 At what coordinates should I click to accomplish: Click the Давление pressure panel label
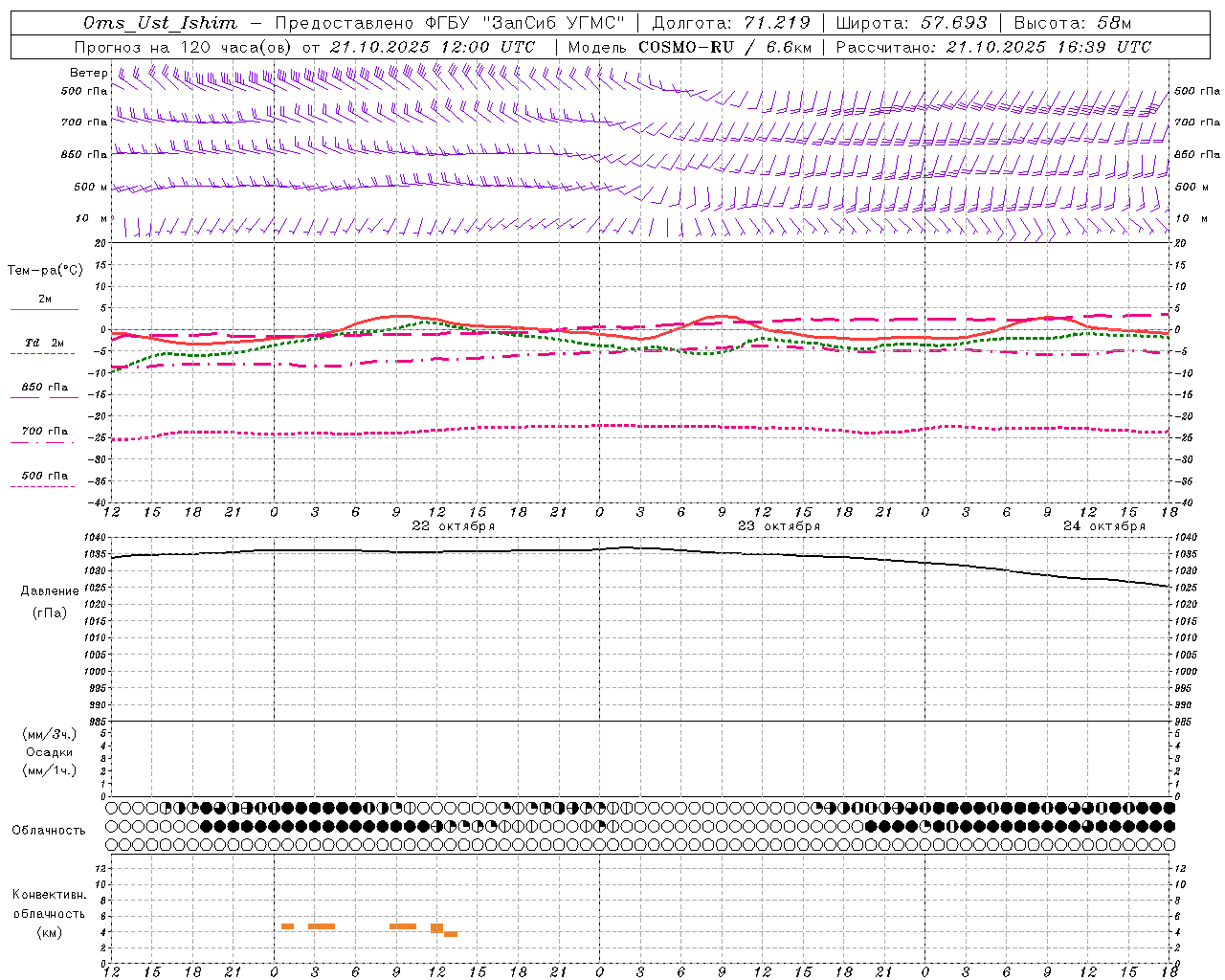(x=50, y=590)
